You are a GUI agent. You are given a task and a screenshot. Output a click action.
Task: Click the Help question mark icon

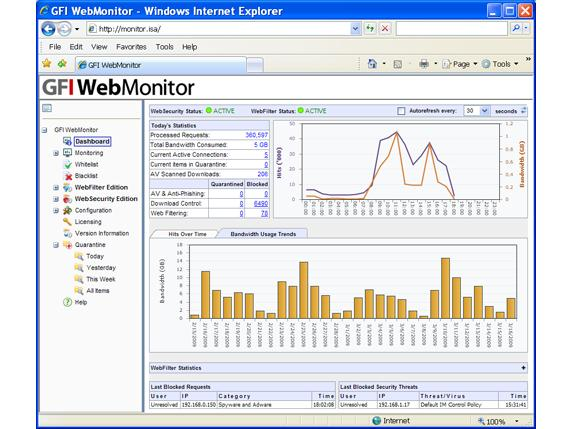(67, 302)
